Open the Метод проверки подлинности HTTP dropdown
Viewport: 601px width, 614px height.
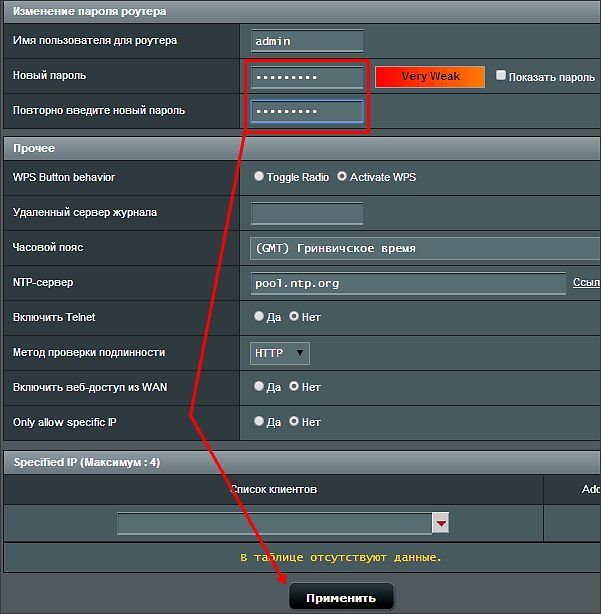point(280,353)
